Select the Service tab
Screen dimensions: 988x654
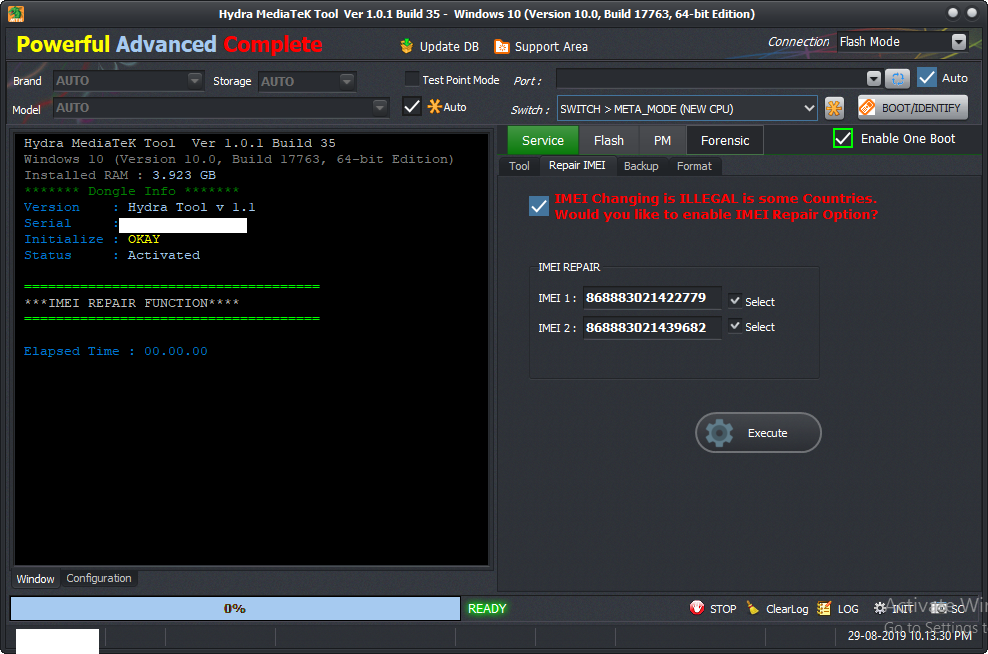tap(543, 141)
